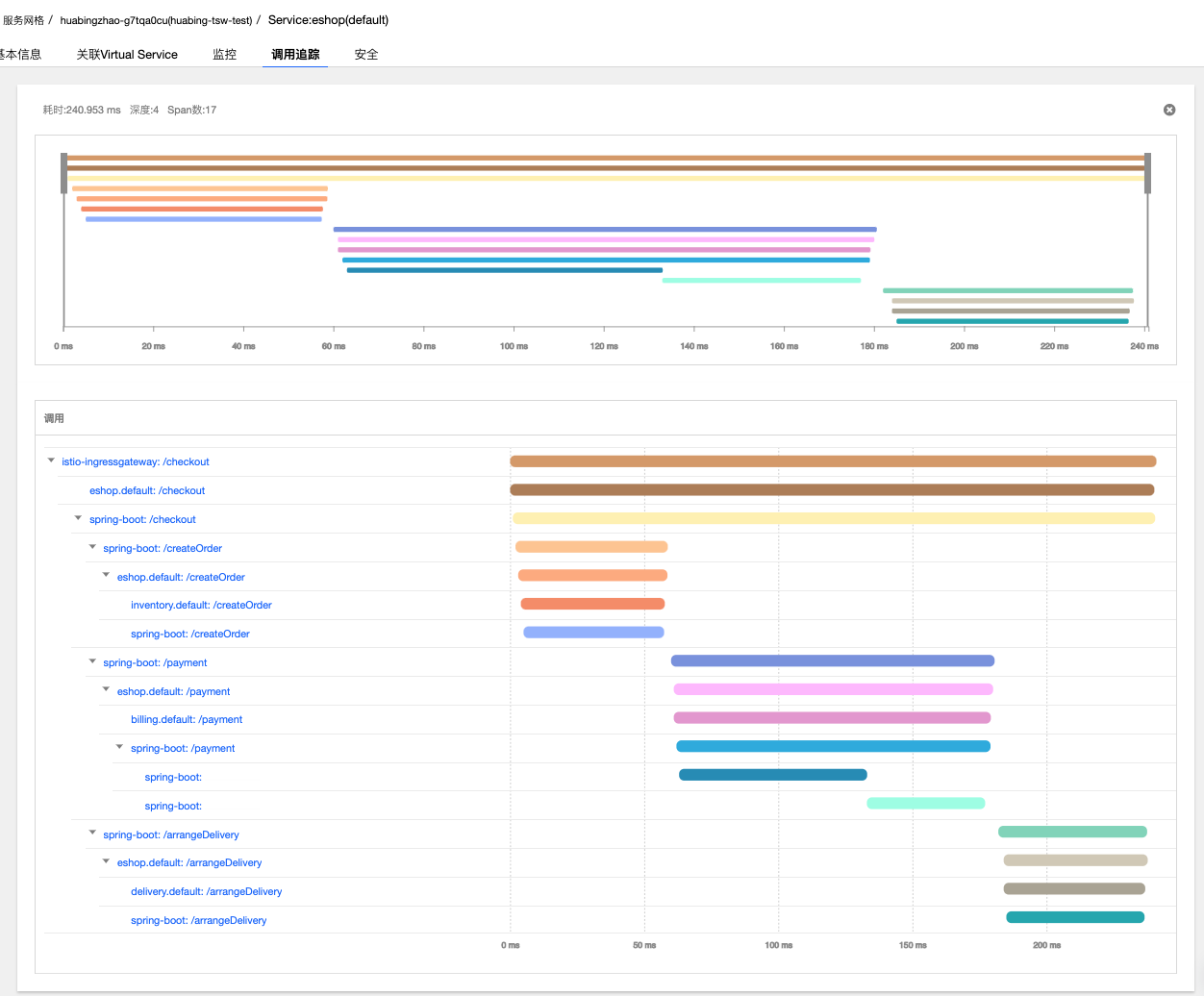Open delivery.default: /arrangeDelivery span link

(206, 891)
